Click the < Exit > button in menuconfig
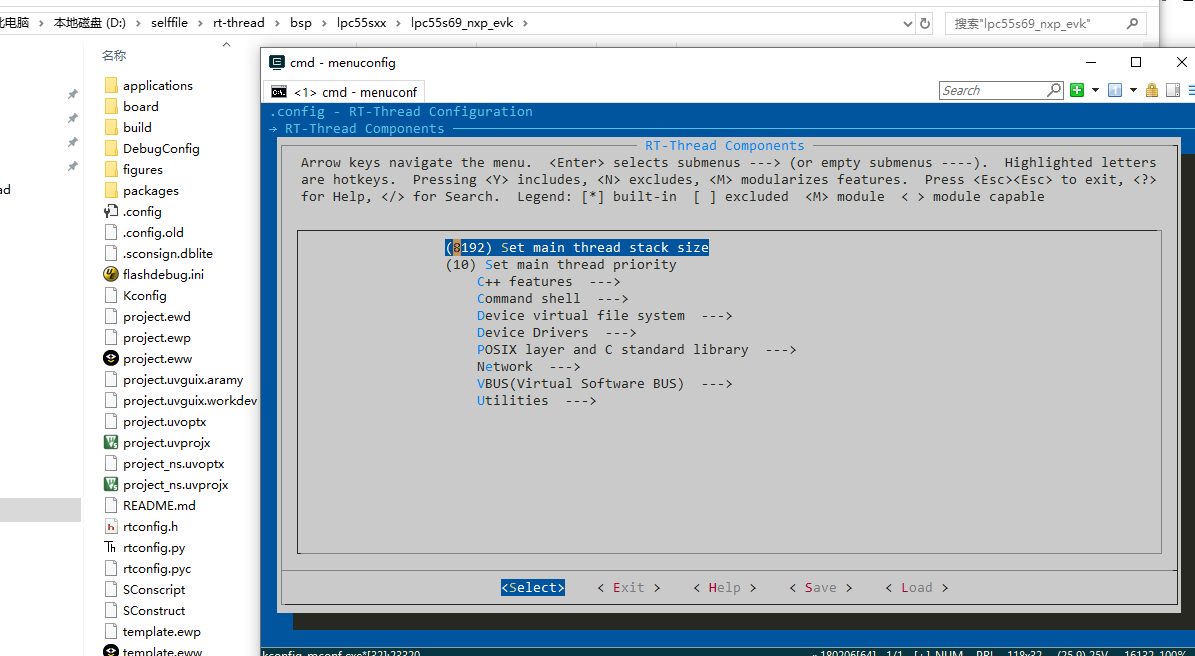 [x=629, y=587]
